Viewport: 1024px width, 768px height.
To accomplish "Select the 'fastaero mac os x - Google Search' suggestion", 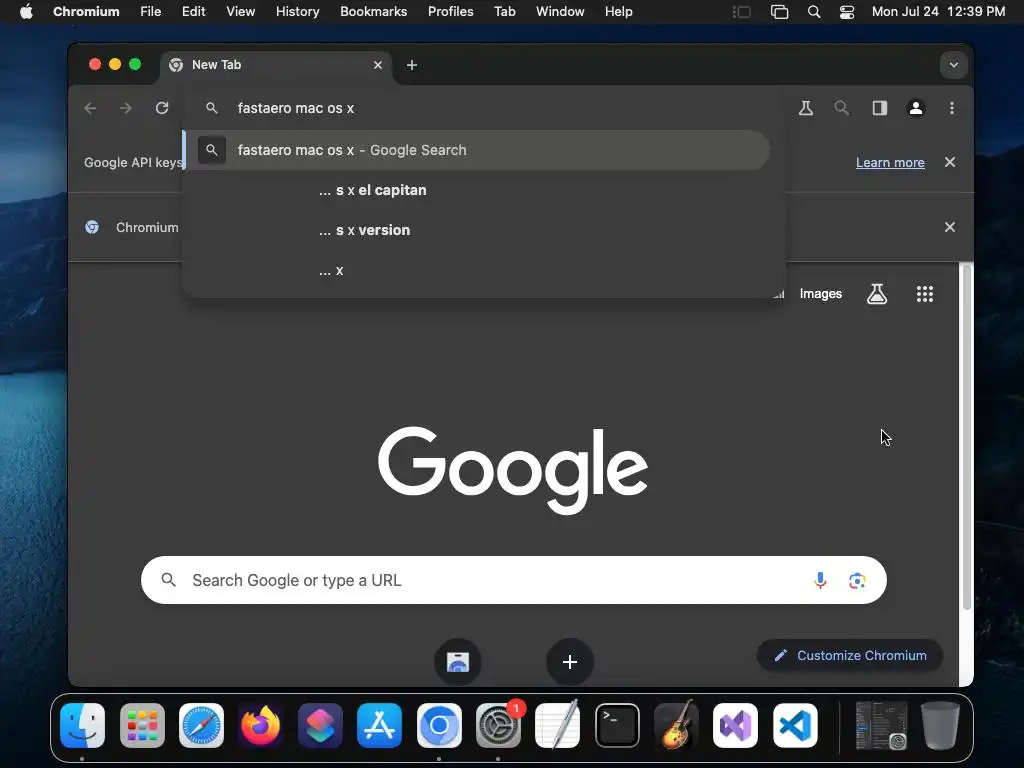I will click(x=477, y=150).
